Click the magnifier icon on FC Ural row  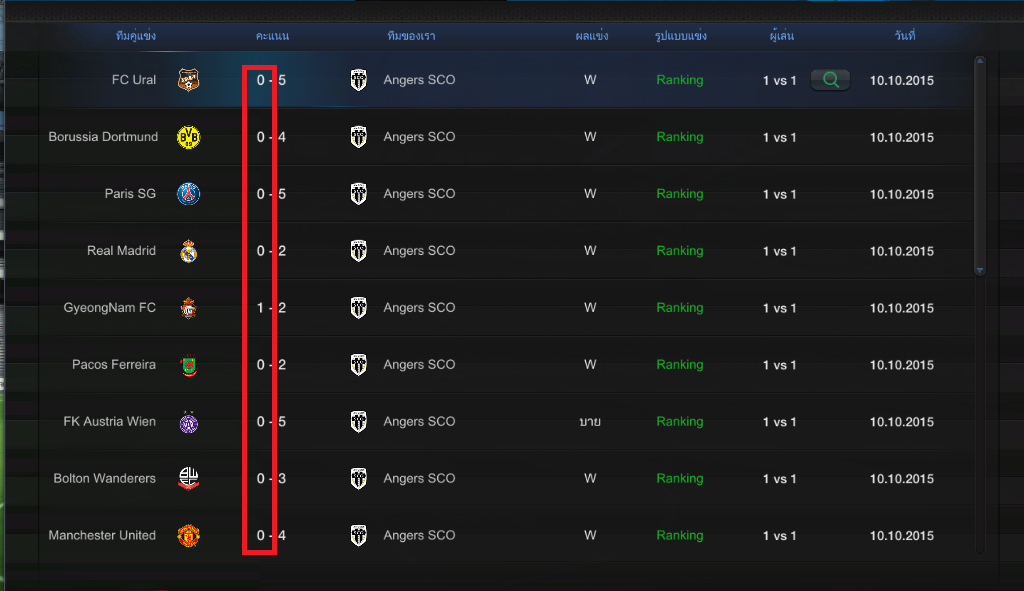click(x=830, y=80)
